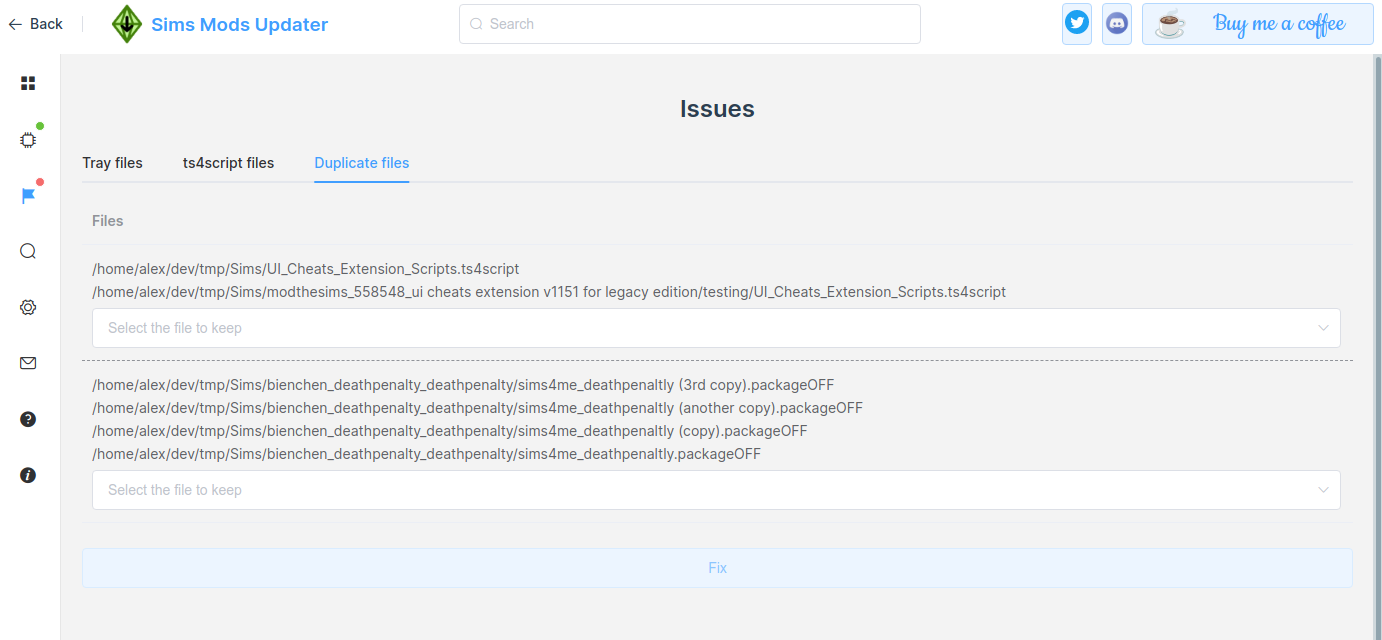Go back using the Back button
1382x640 pixels.
(x=36, y=24)
